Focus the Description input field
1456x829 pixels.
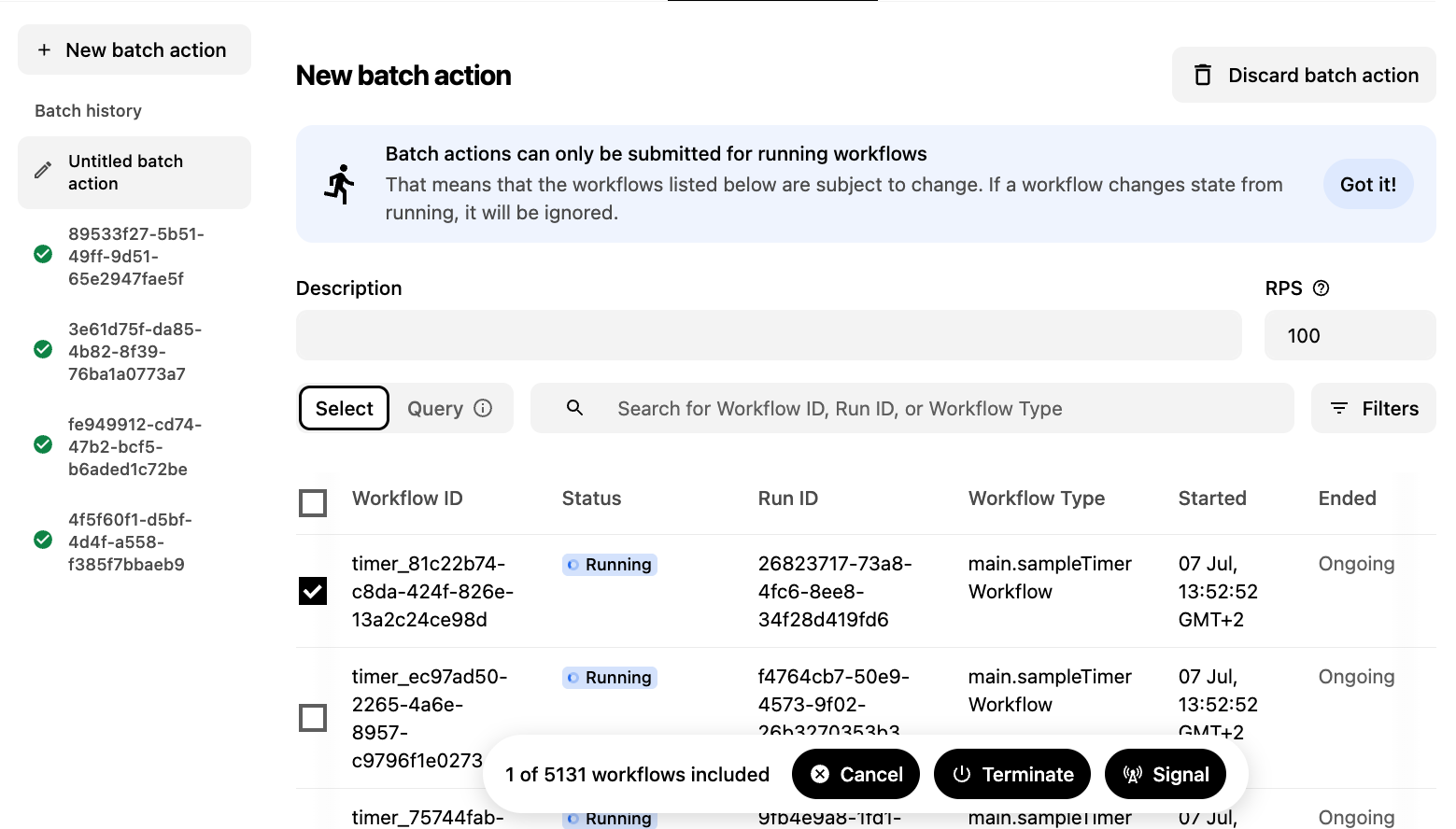pos(769,335)
